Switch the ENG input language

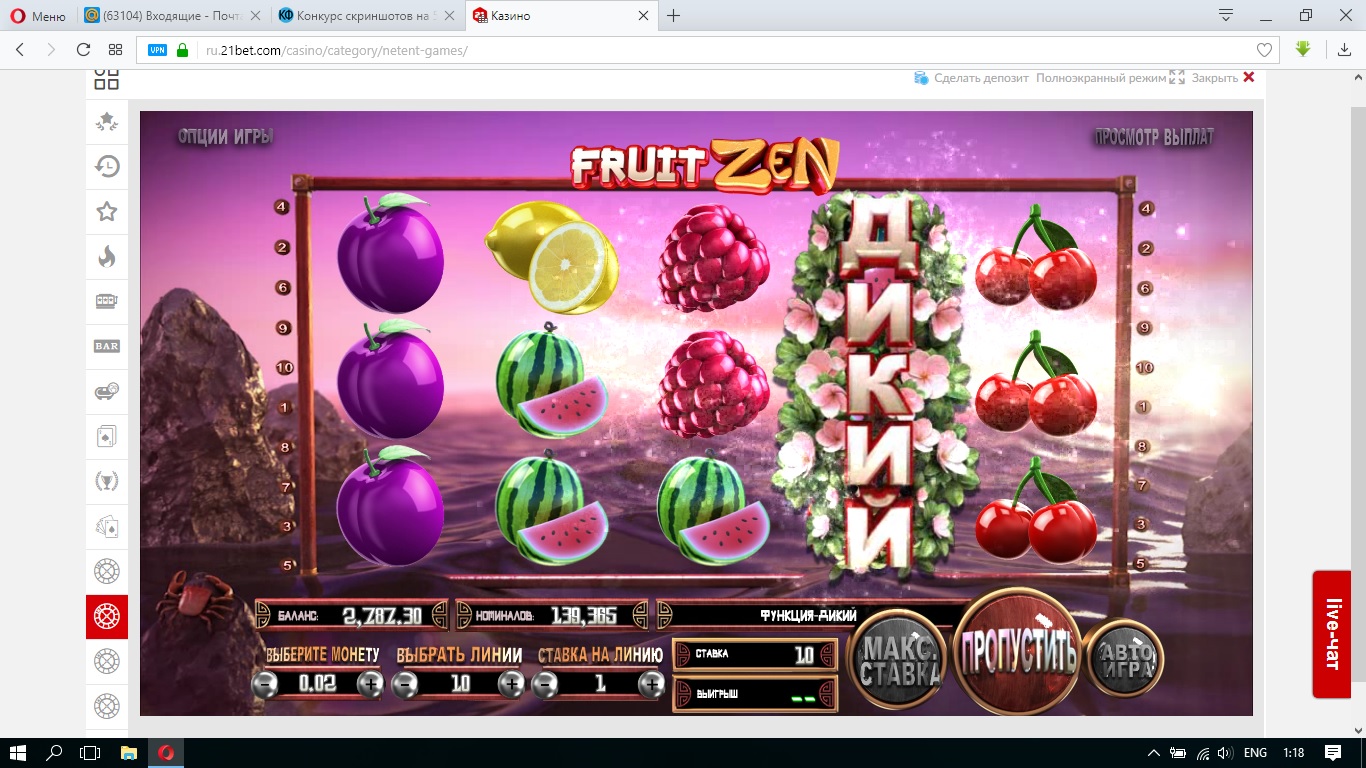(1256, 753)
